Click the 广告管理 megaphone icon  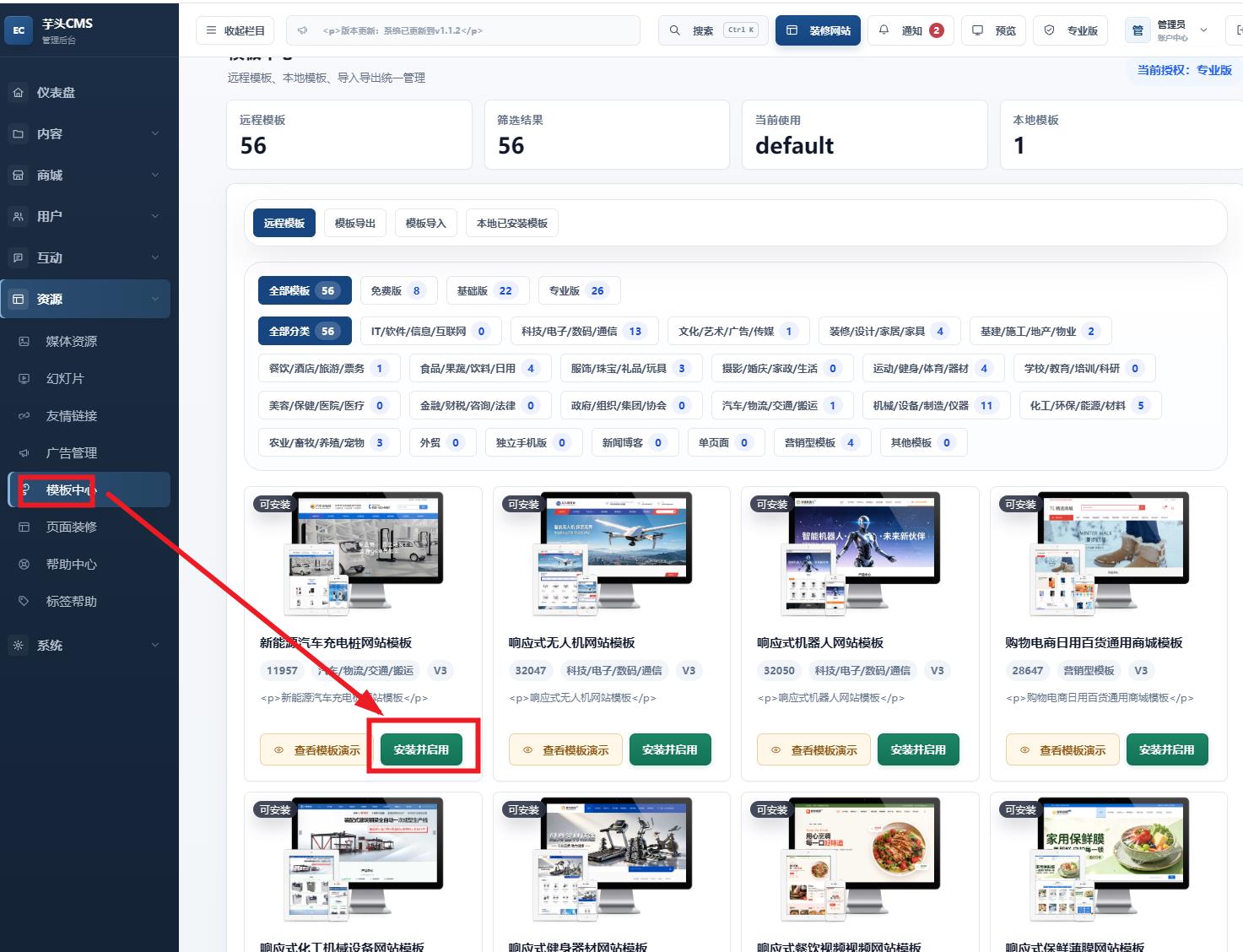(24, 453)
